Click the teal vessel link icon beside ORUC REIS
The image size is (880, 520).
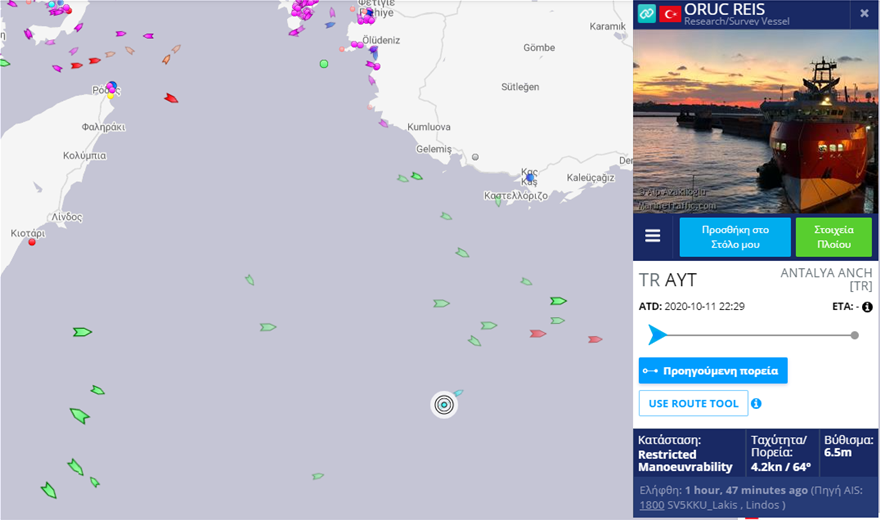(646, 13)
